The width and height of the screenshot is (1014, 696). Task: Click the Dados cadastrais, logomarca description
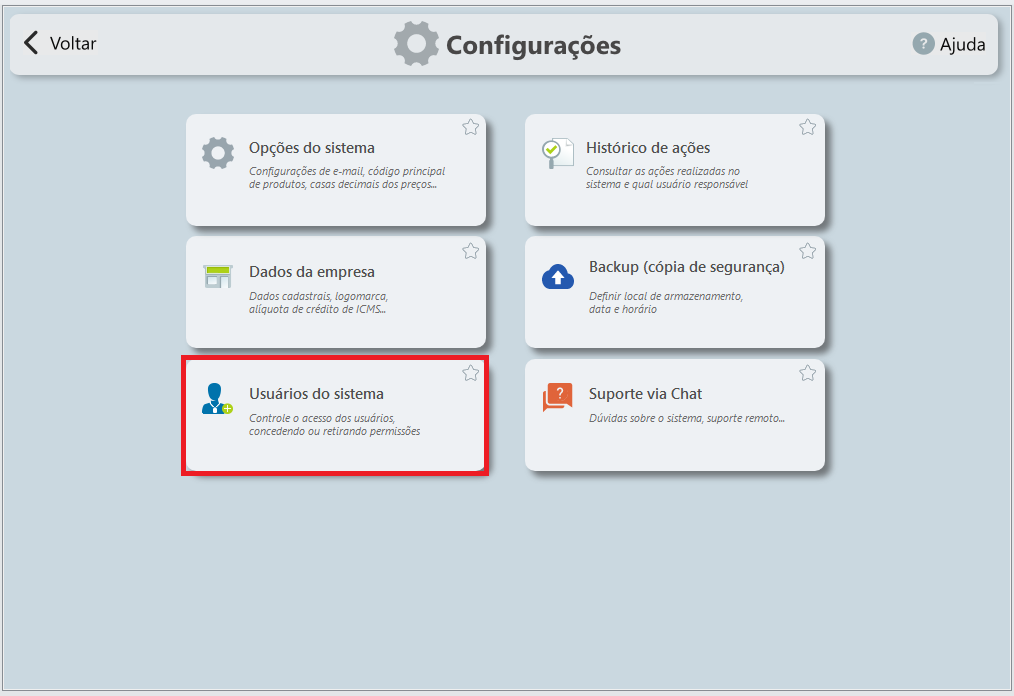319,303
